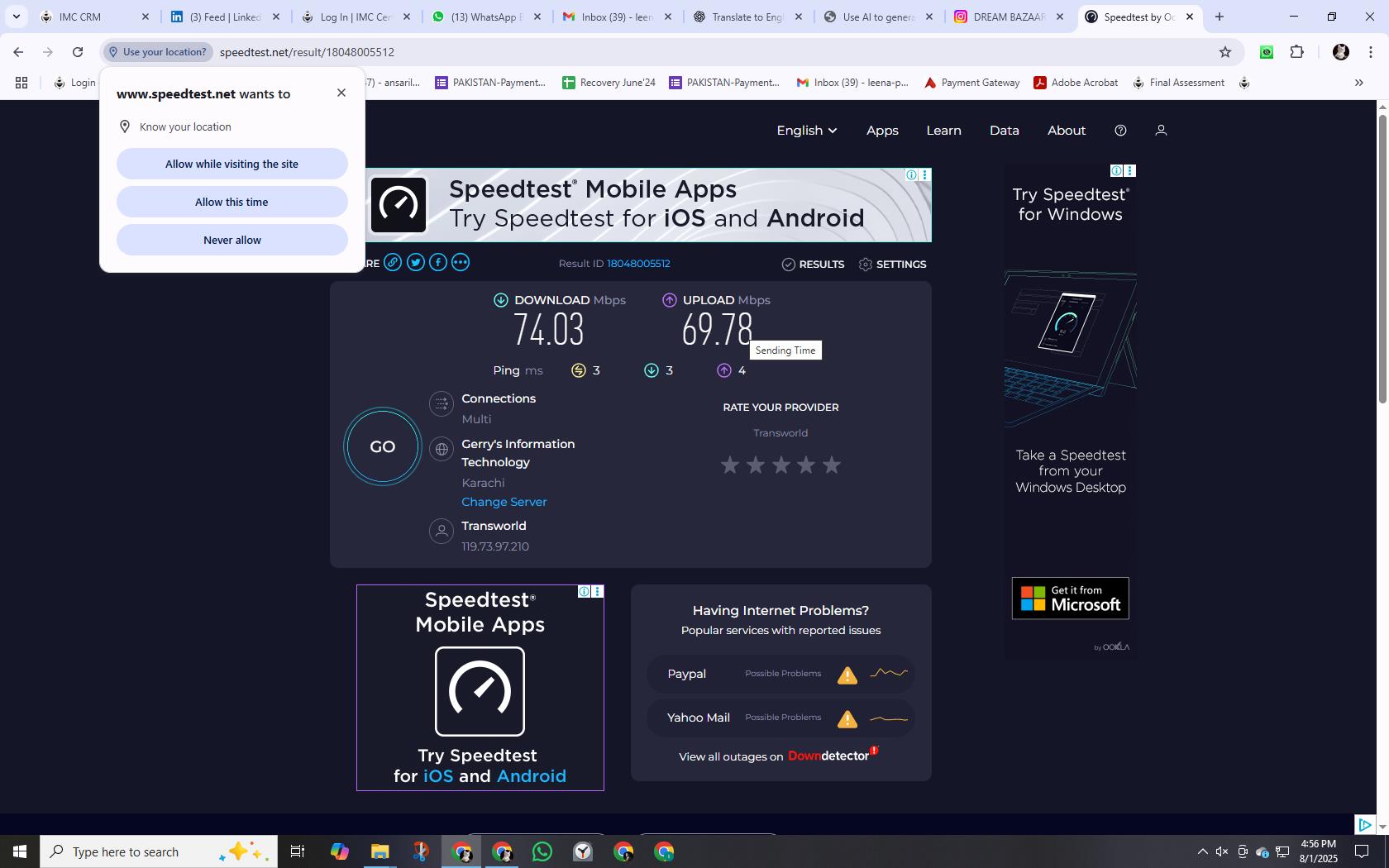Click the Yahoo Mail warning triangle icon
Viewport: 1389px width, 868px height.
847,719
